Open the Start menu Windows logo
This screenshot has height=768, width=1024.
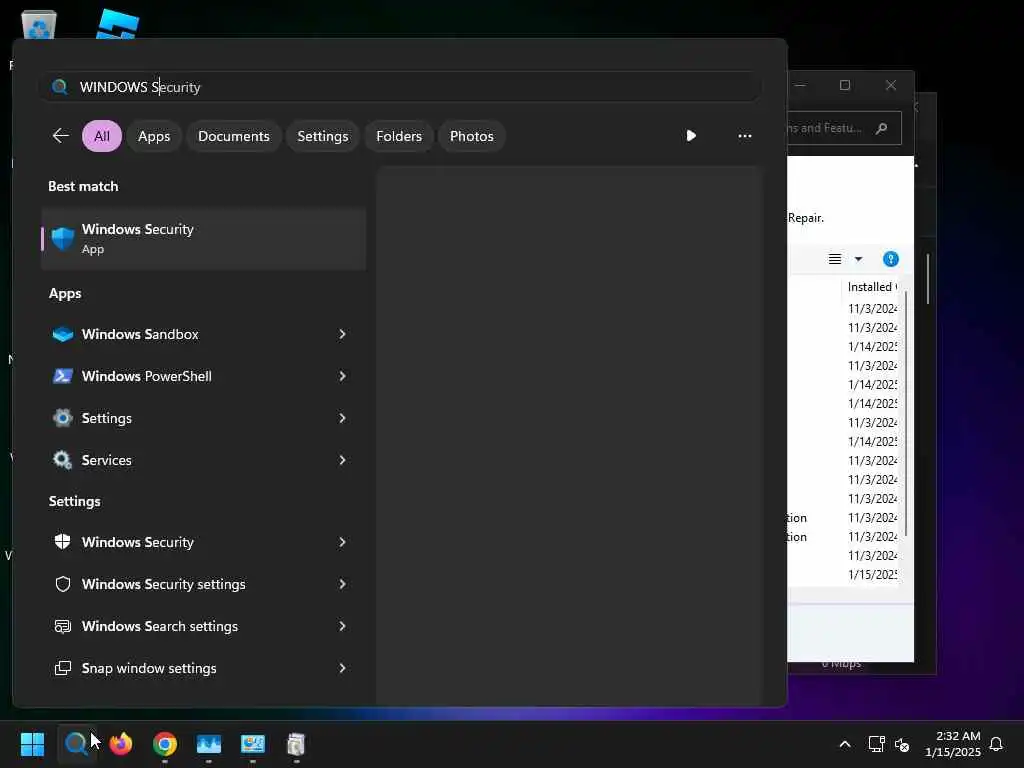[33, 744]
